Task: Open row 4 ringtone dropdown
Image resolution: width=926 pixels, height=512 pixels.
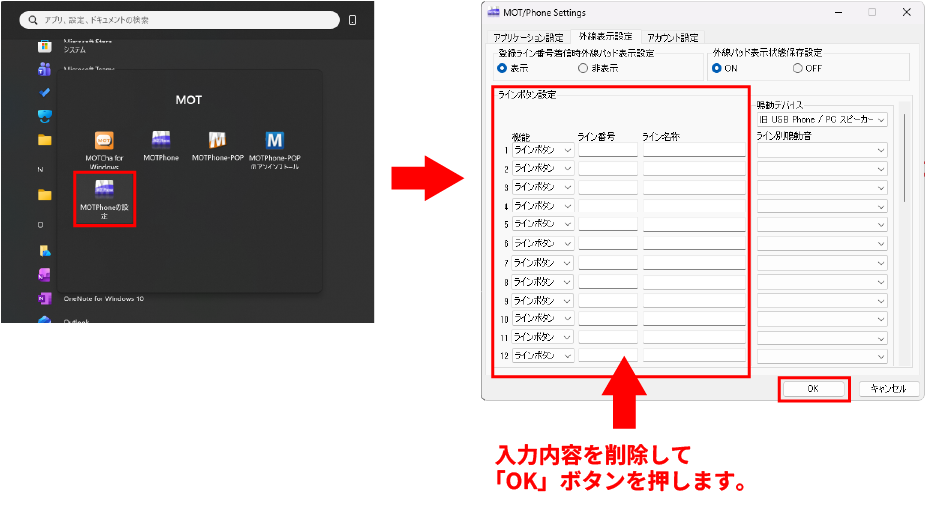Action: pyautogui.click(x=822, y=207)
